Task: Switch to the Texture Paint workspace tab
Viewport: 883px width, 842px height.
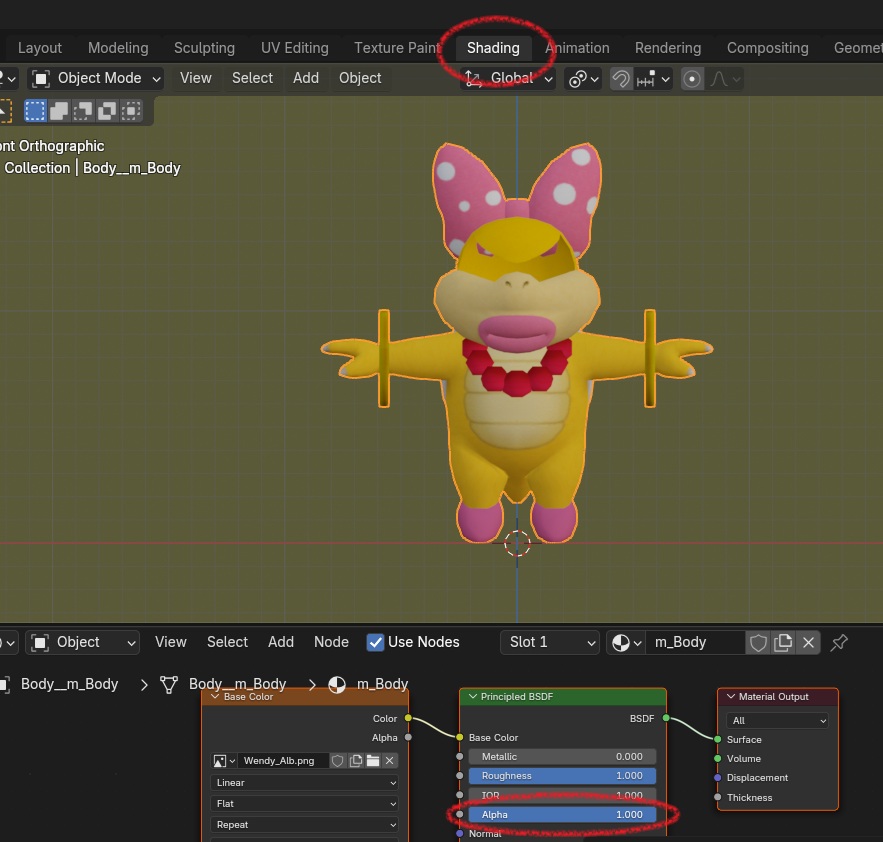Action: pyautogui.click(x=397, y=48)
